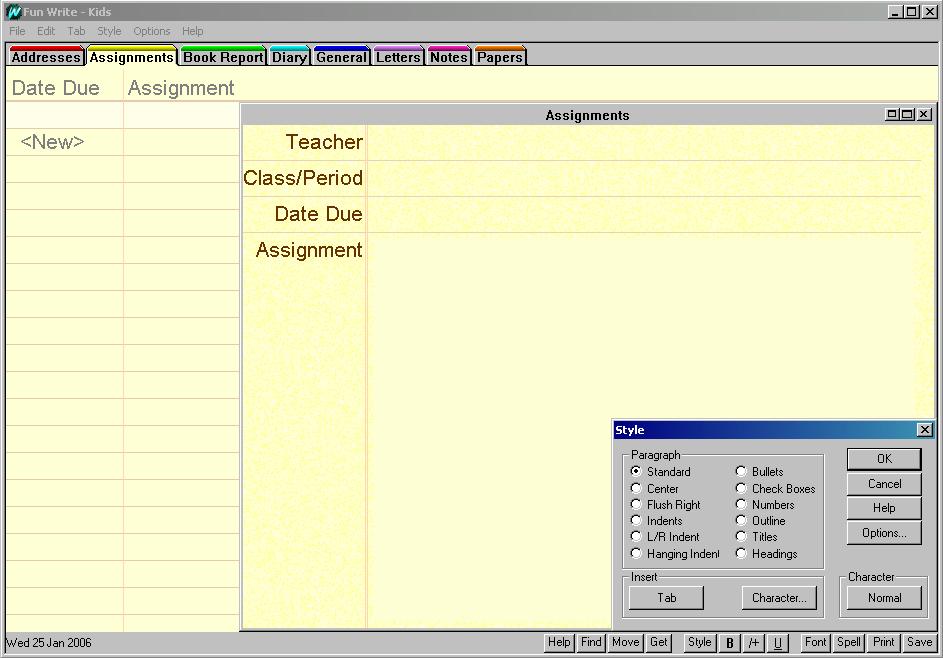This screenshot has height=658, width=943.
Task: Click Help button in Style dialog
Action: (884, 508)
